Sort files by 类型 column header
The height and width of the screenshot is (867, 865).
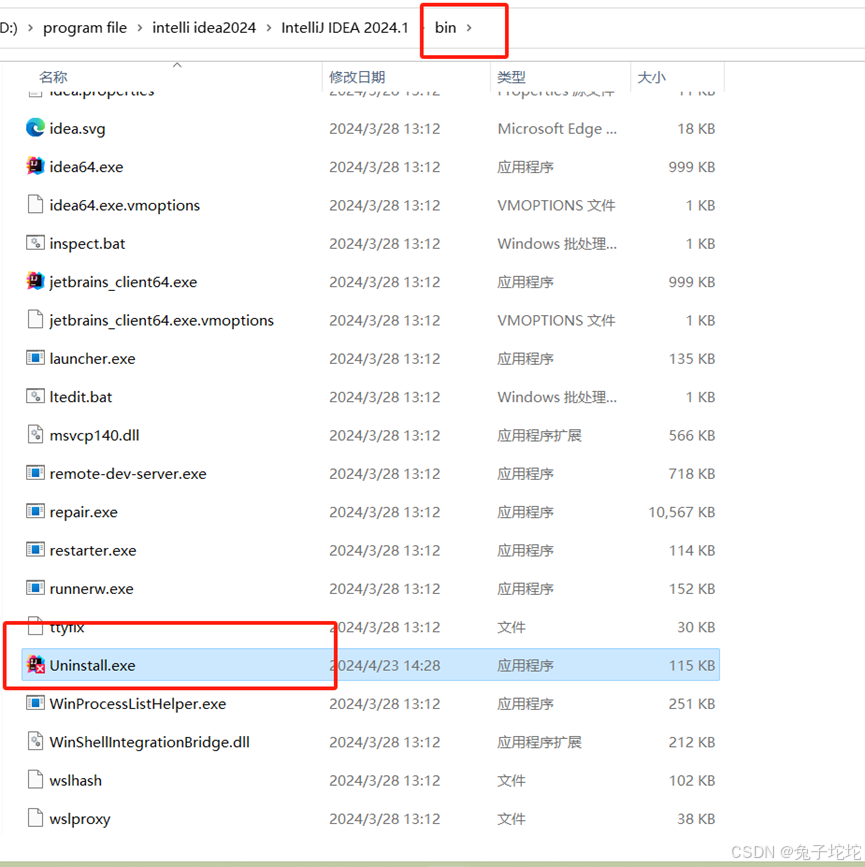511,77
